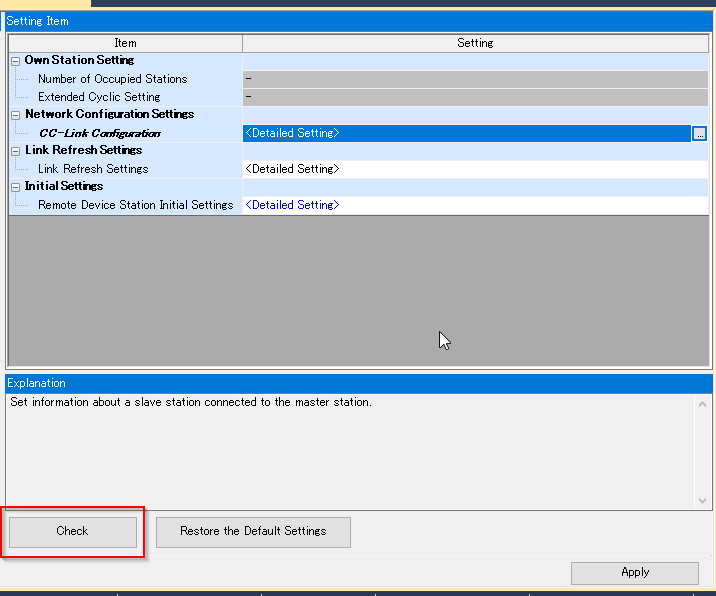716x596 pixels.
Task: Click the Setting column header
Action: point(475,43)
